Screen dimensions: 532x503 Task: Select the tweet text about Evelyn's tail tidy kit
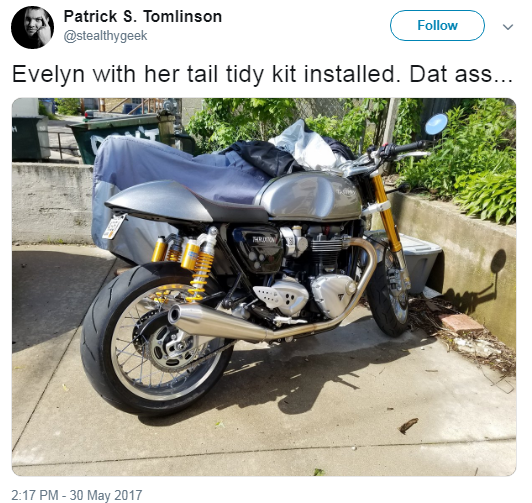point(262,74)
